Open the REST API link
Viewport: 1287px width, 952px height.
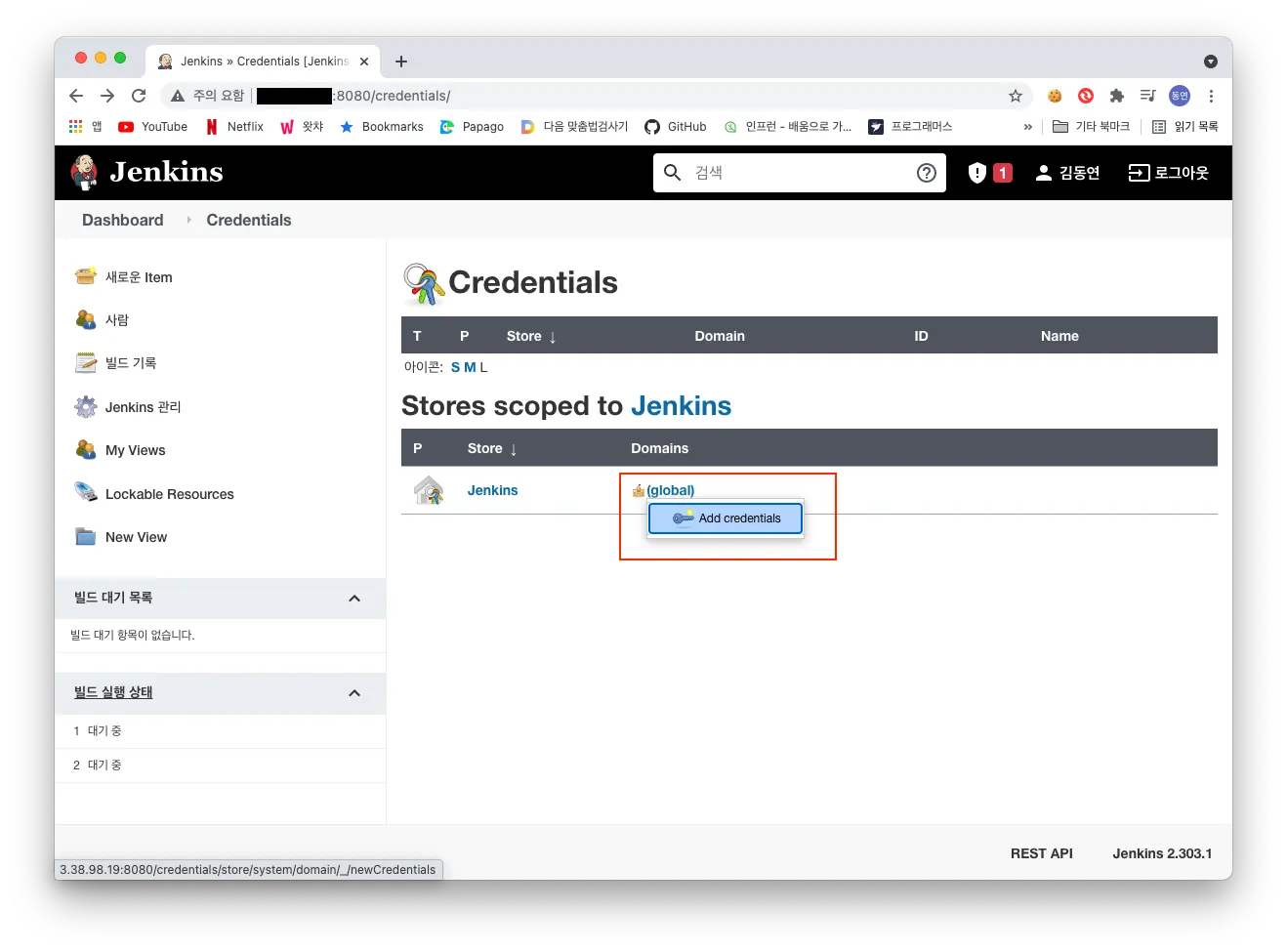pyautogui.click(x=1042, y=853)
